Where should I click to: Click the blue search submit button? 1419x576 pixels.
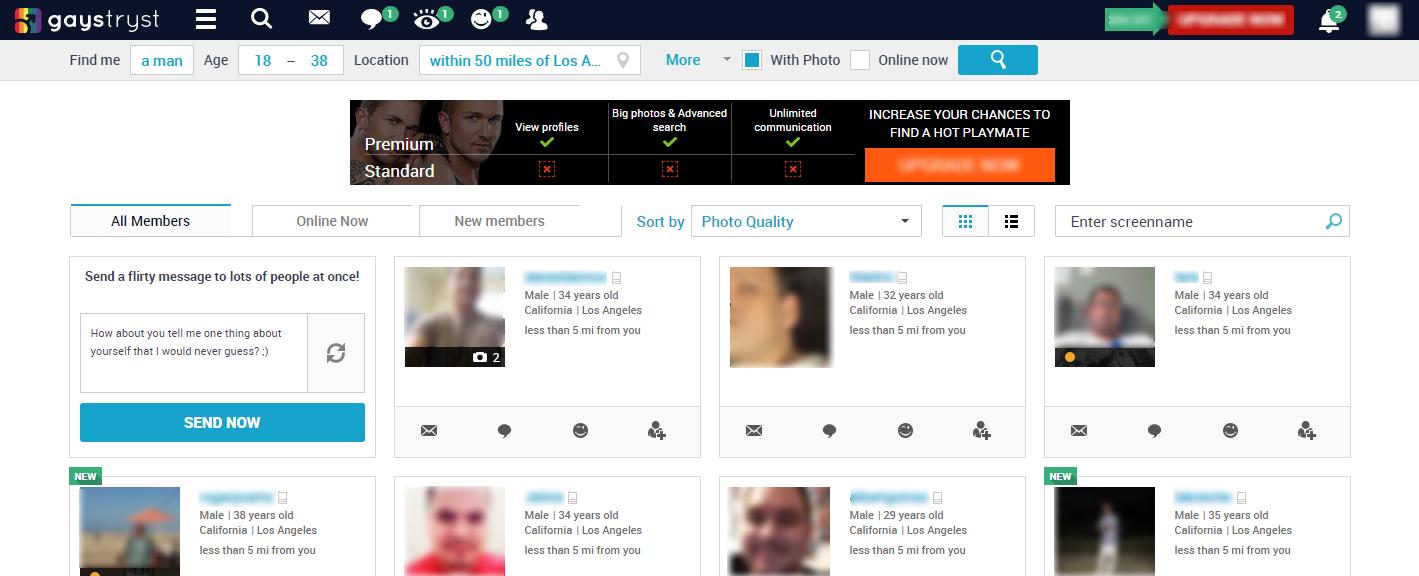[997, 60]
